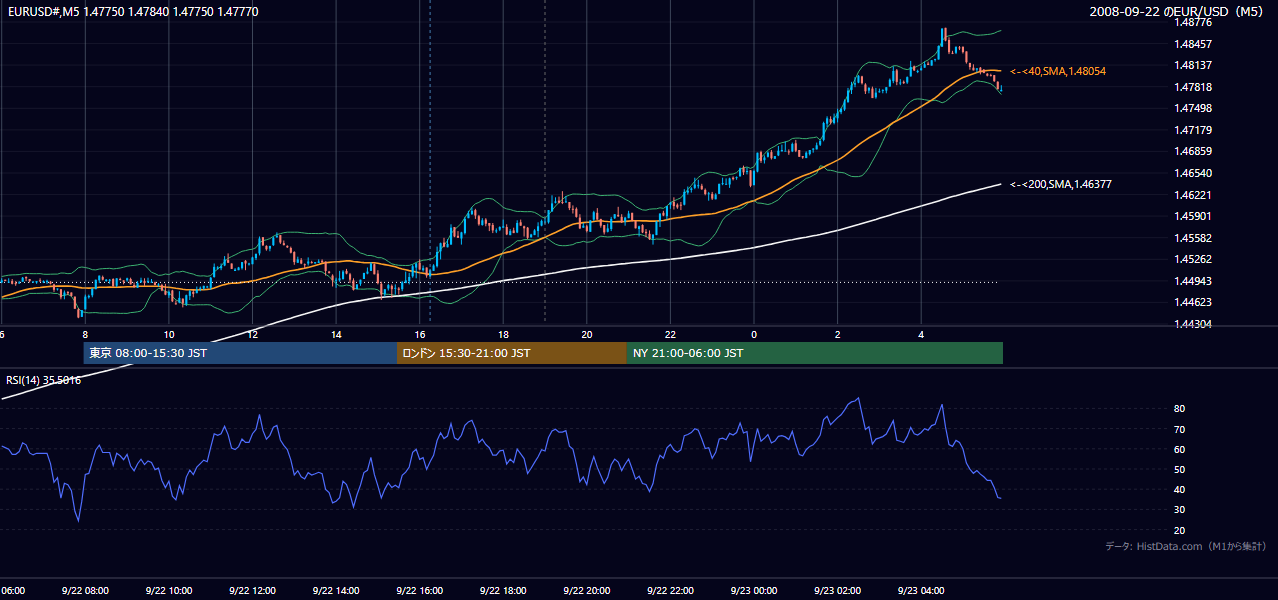Click RSI scale value 30

click(x=1180, y=510)
